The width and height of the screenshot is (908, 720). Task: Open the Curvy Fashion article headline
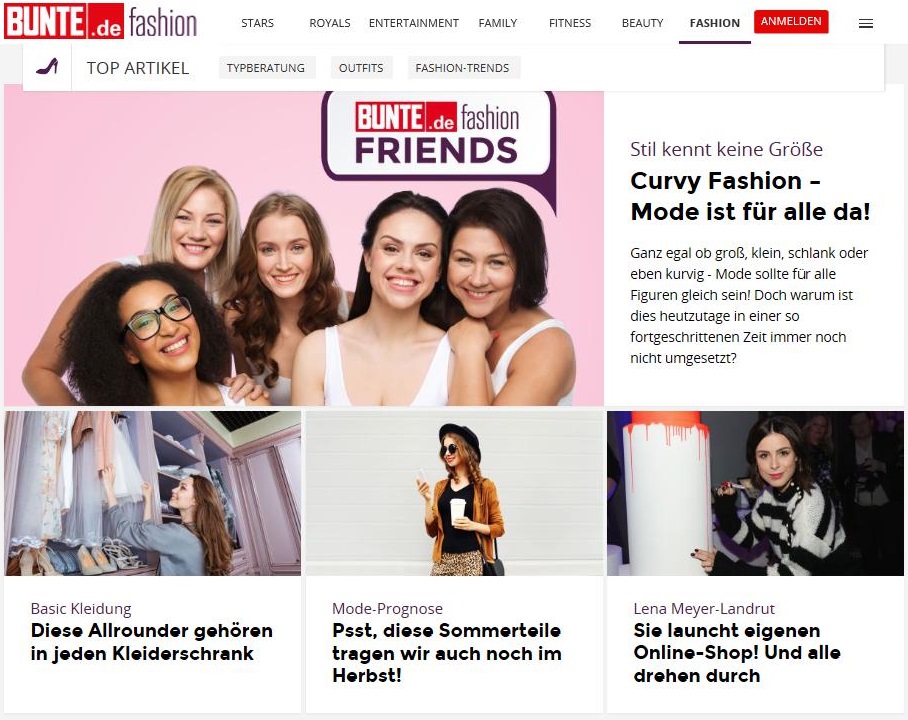(750, 196)
